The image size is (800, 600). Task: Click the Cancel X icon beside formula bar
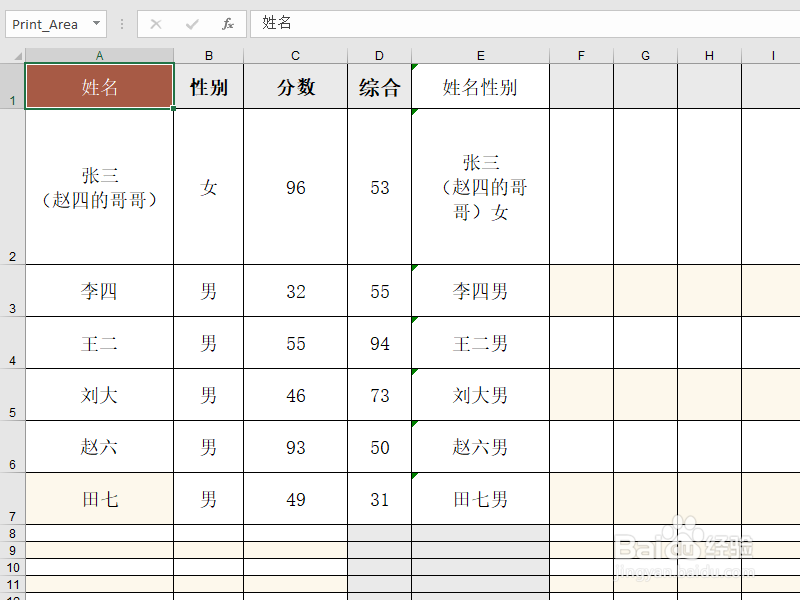pos(156,23)
